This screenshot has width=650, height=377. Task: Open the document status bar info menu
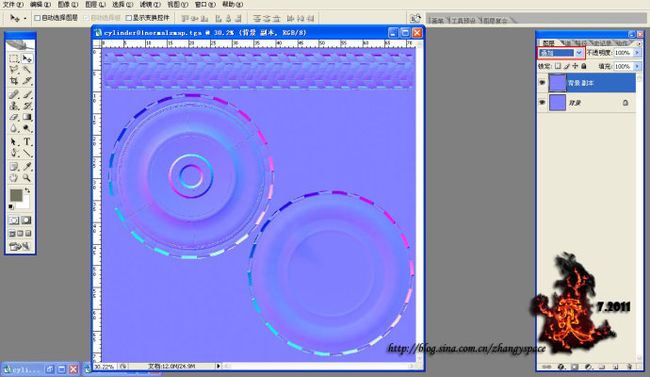(218, 366)
